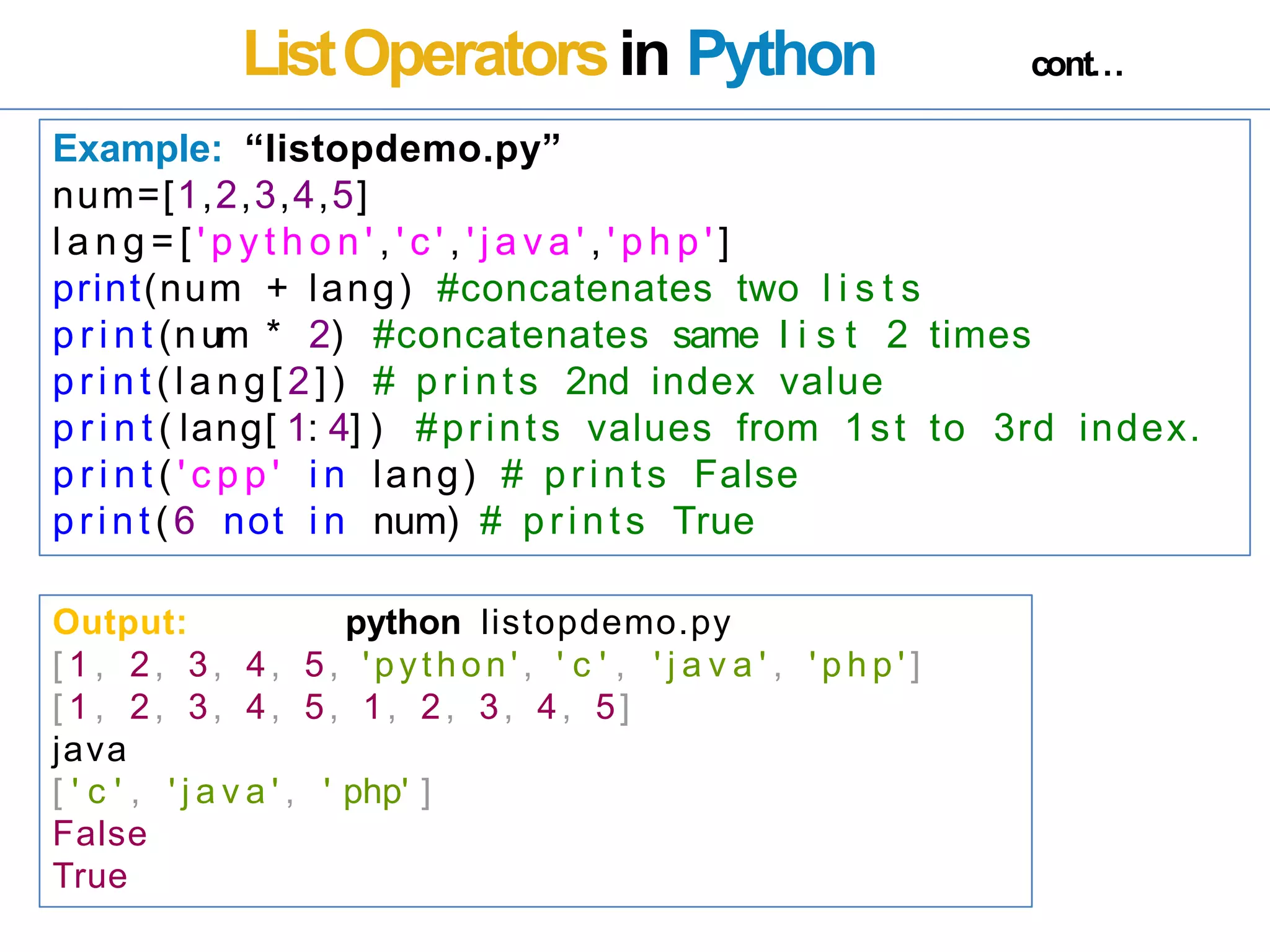
Task: Click the line 'num=[1,2,3,4,5]'
Action: point(211,196)
